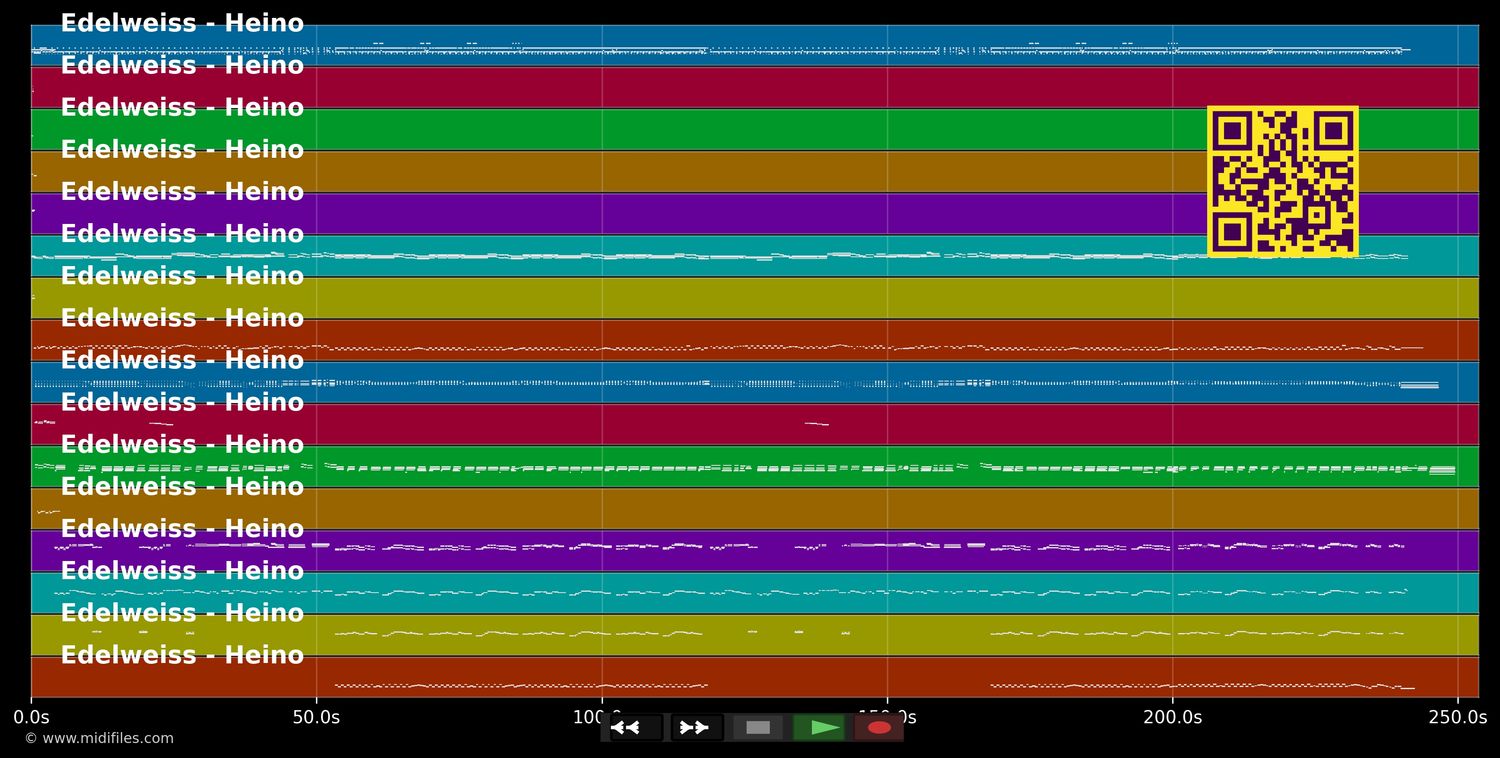This screenshot has width=1500, height=758.
Task: Click the www.midifiles.com copyright text
Action: [x=99, y=738]
